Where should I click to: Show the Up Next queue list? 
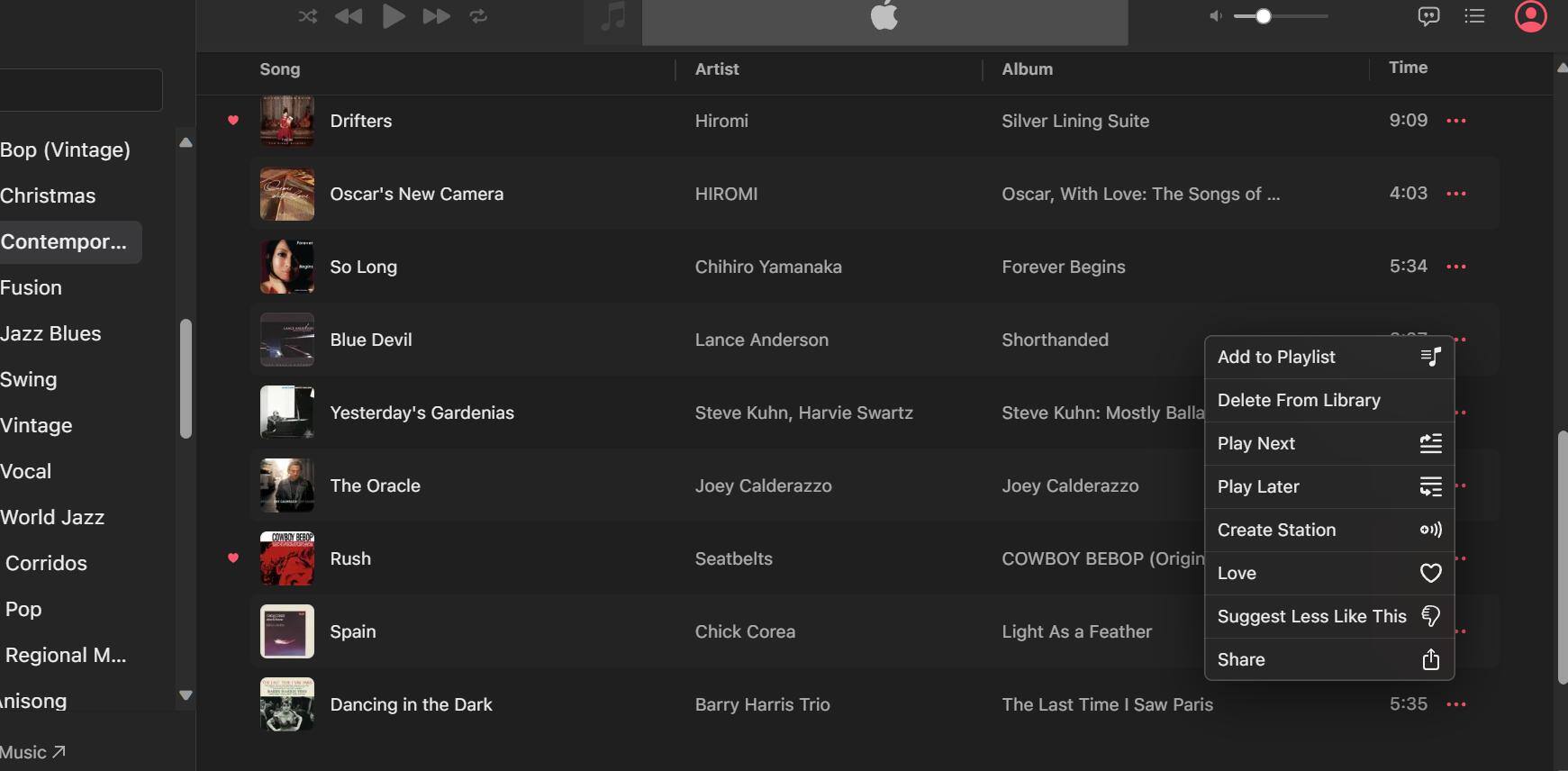pyautogui.click(x=1474, y=16)
